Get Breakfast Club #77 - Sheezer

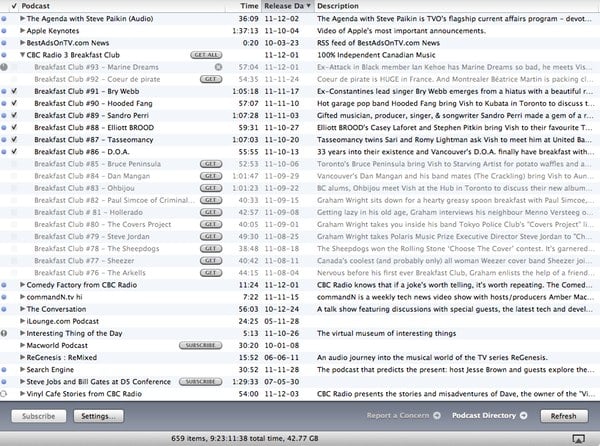[x=211, y=260]
